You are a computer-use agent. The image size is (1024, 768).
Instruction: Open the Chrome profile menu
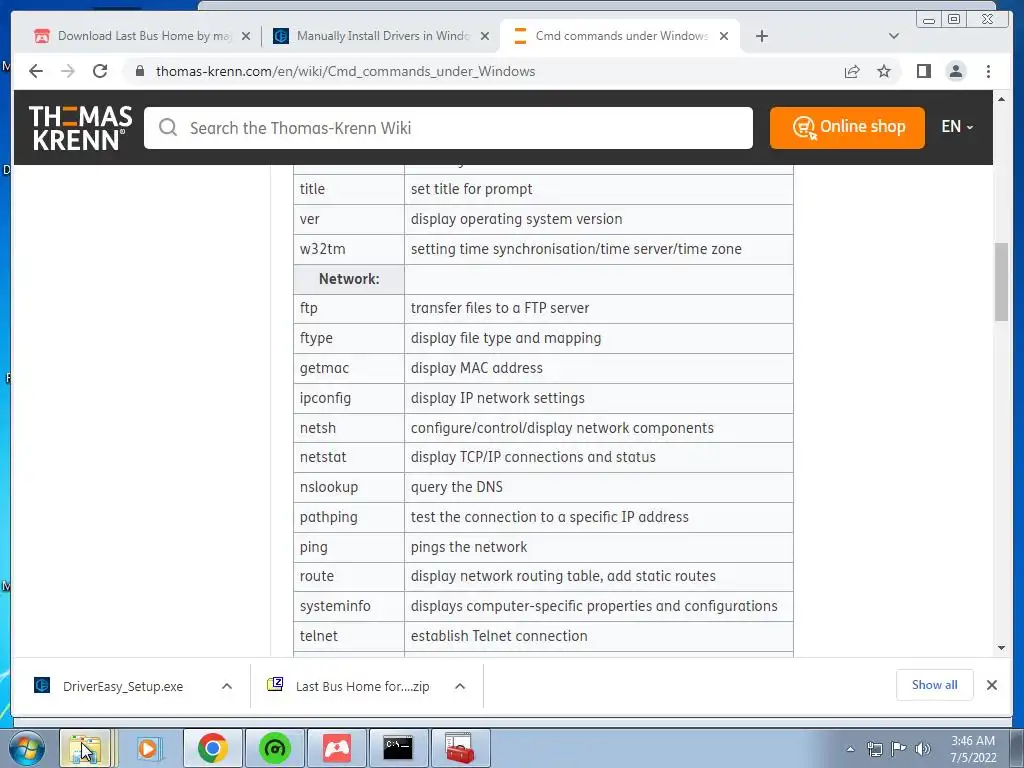point(955,71)
